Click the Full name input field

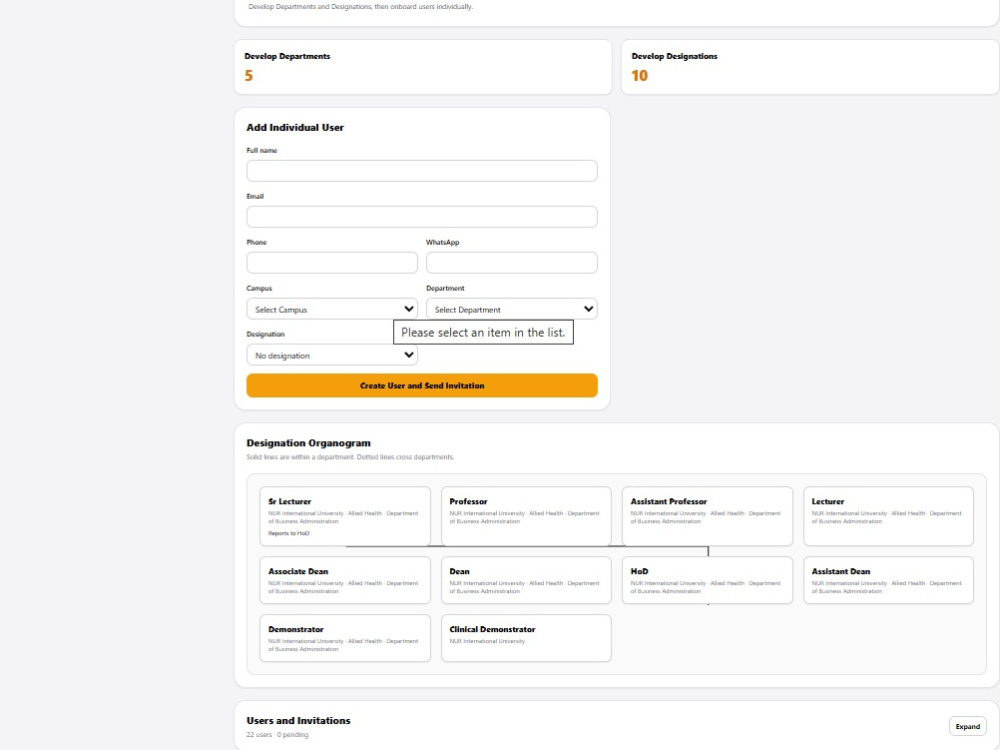pyautogui.click(x=422, y=171)
